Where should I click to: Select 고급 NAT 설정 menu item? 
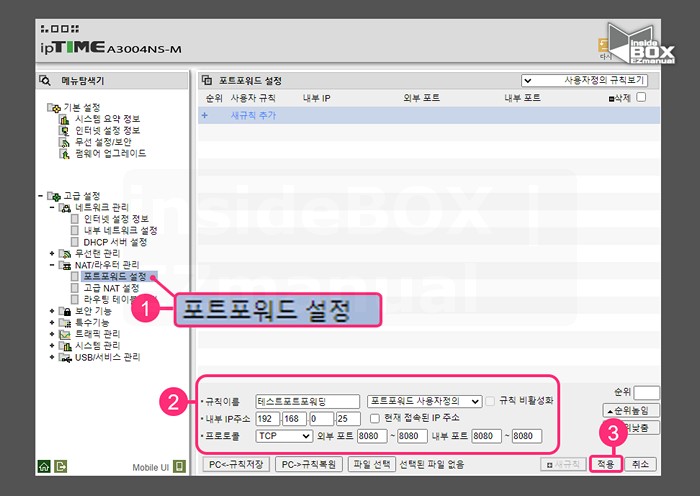(x=111, y=287)
